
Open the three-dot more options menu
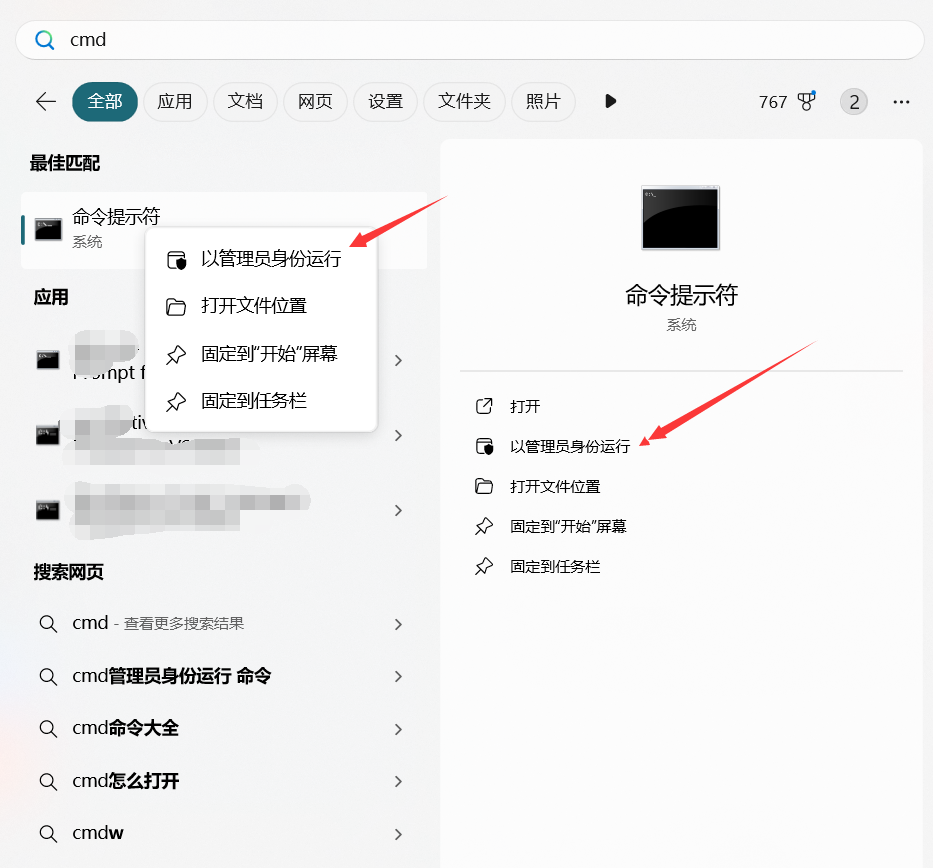point(901,102)
